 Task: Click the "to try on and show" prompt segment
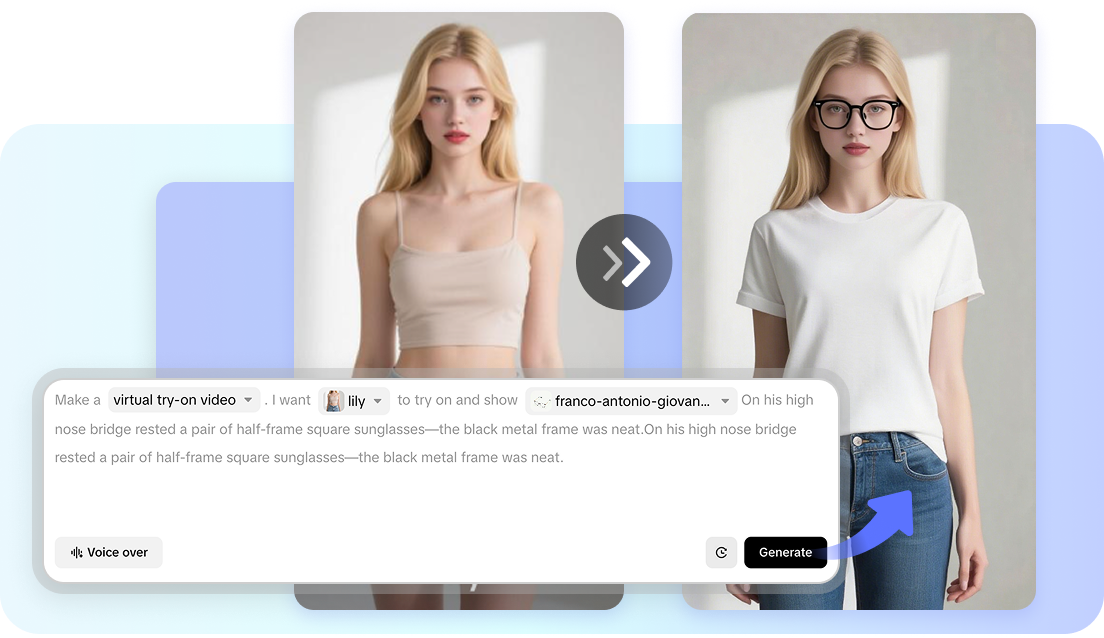tap(457, 399)
